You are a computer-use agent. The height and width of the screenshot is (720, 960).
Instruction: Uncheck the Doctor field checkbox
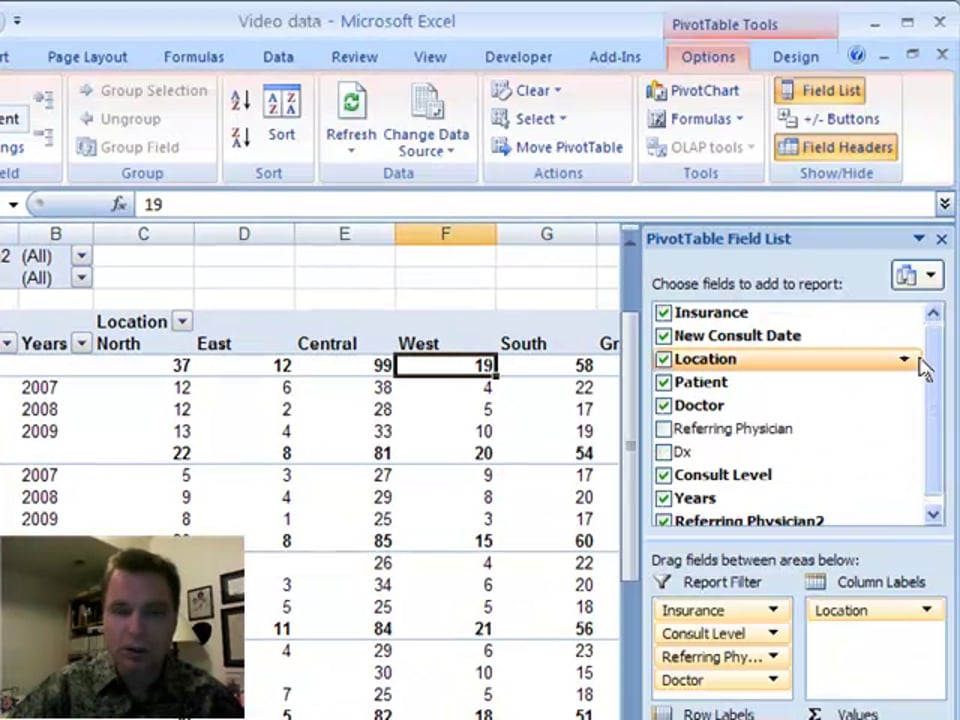(x=663, y=406)
